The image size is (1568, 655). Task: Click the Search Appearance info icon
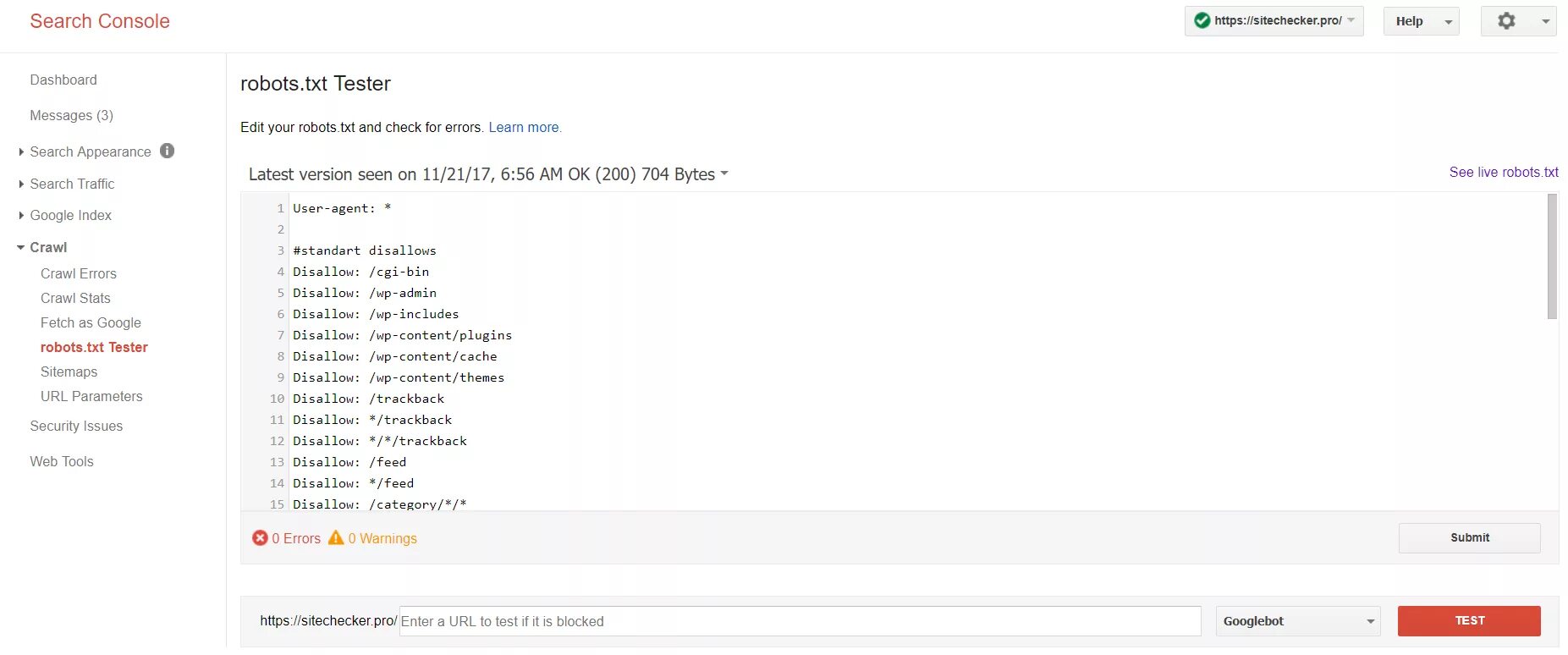[168, 151]
